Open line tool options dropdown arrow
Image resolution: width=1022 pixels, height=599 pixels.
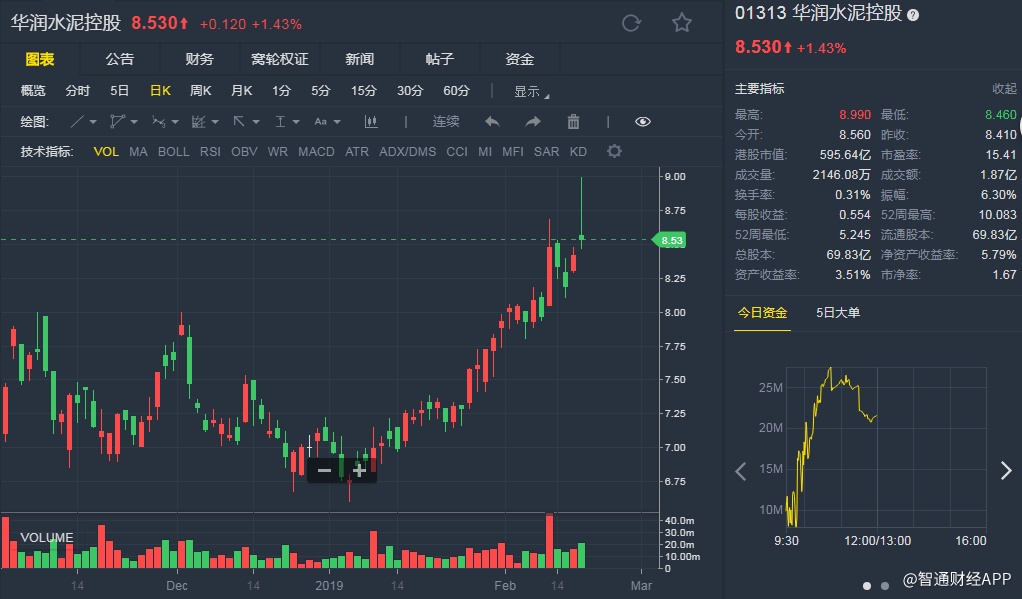click(93, 123)
